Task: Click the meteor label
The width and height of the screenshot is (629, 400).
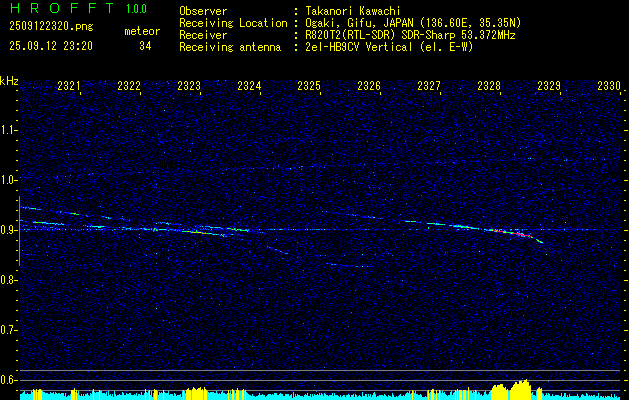Action: click(x=141, y=31)
